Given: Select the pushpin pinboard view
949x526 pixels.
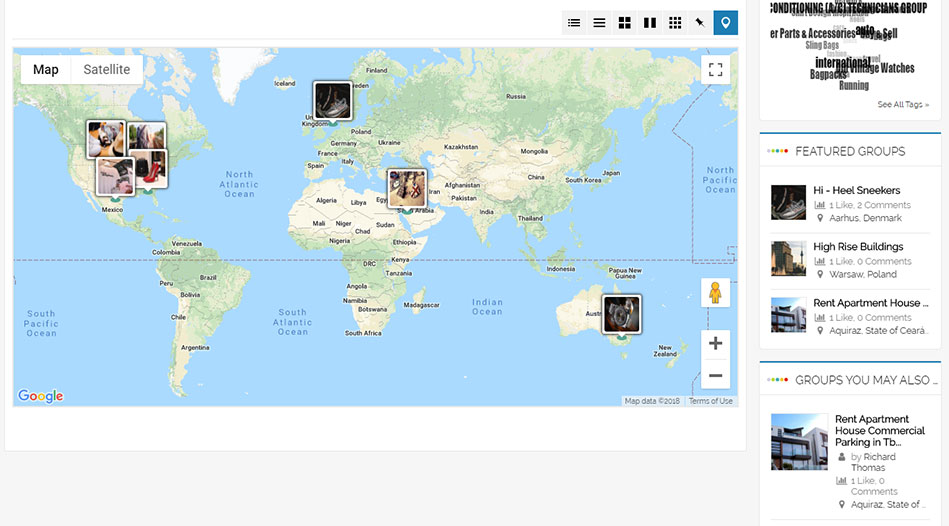Looking at the screenshot, I should coord(700,23).
